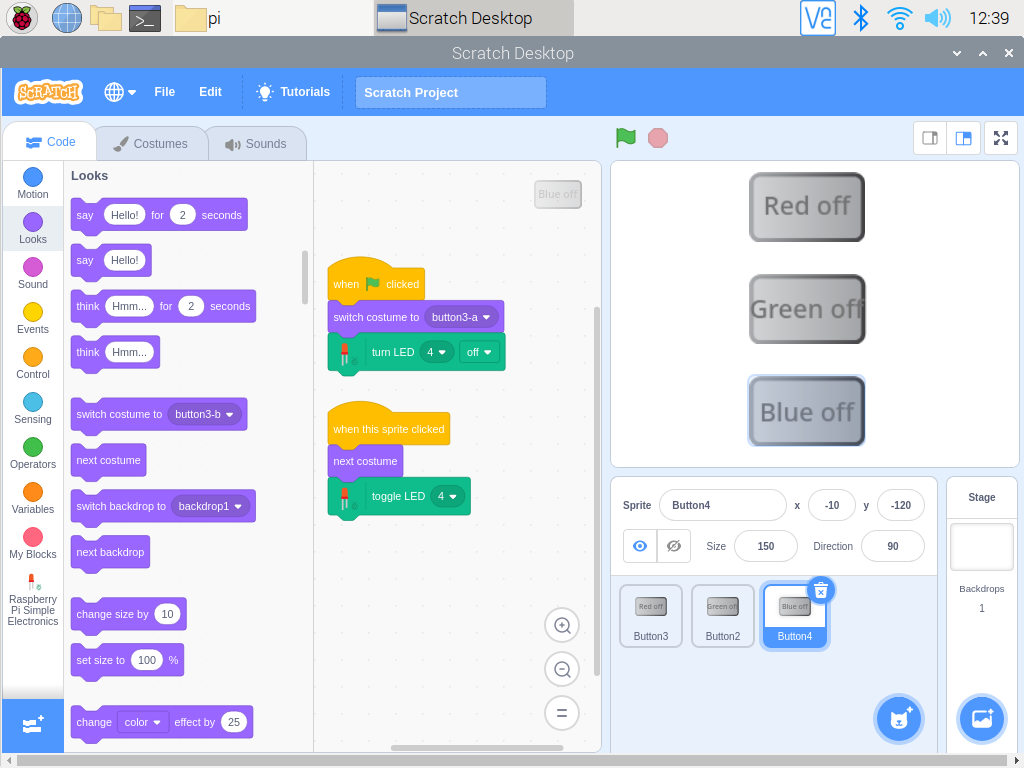Click Choose a Backdrop button
This screenshot has height=768, width=1024.
pos(982,719)
